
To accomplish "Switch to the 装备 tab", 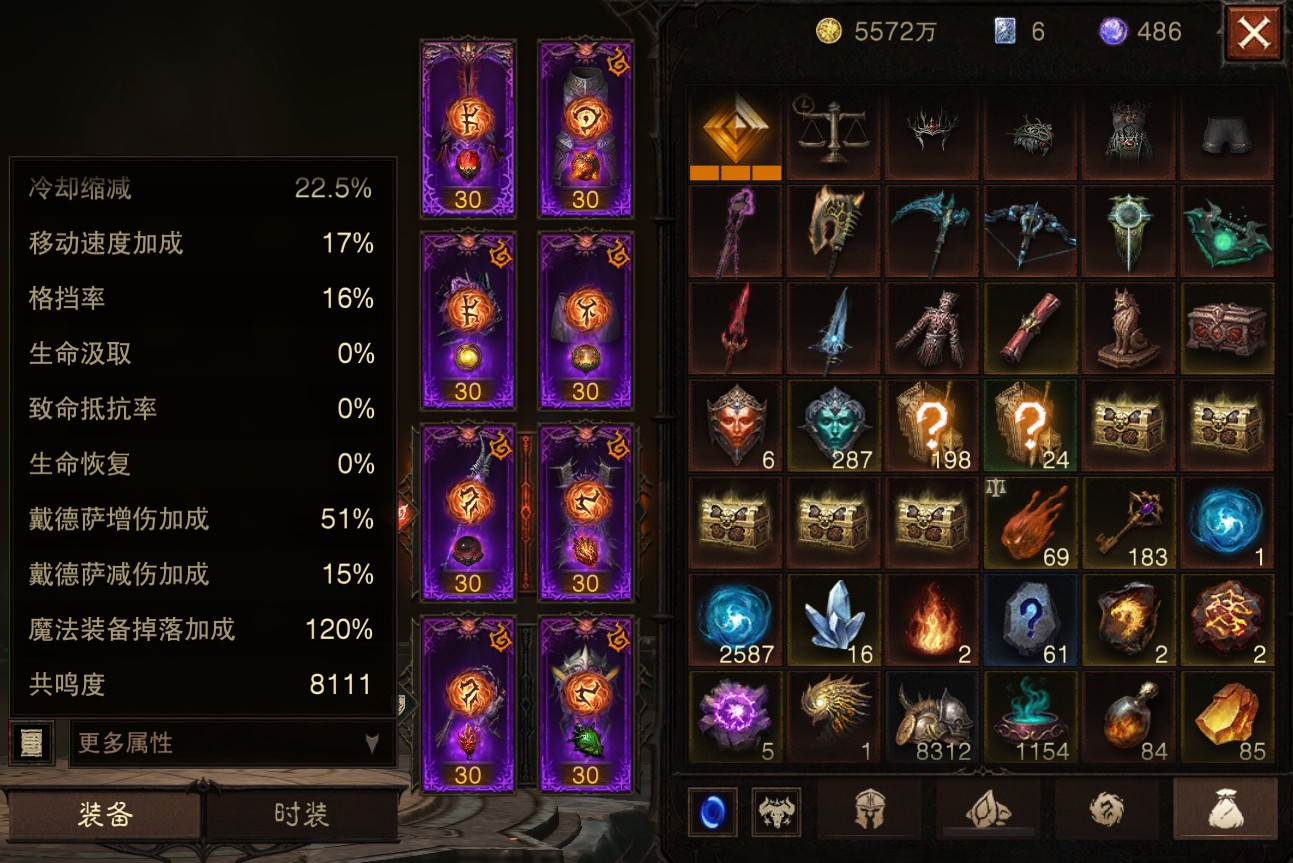I will pos(104,814).
